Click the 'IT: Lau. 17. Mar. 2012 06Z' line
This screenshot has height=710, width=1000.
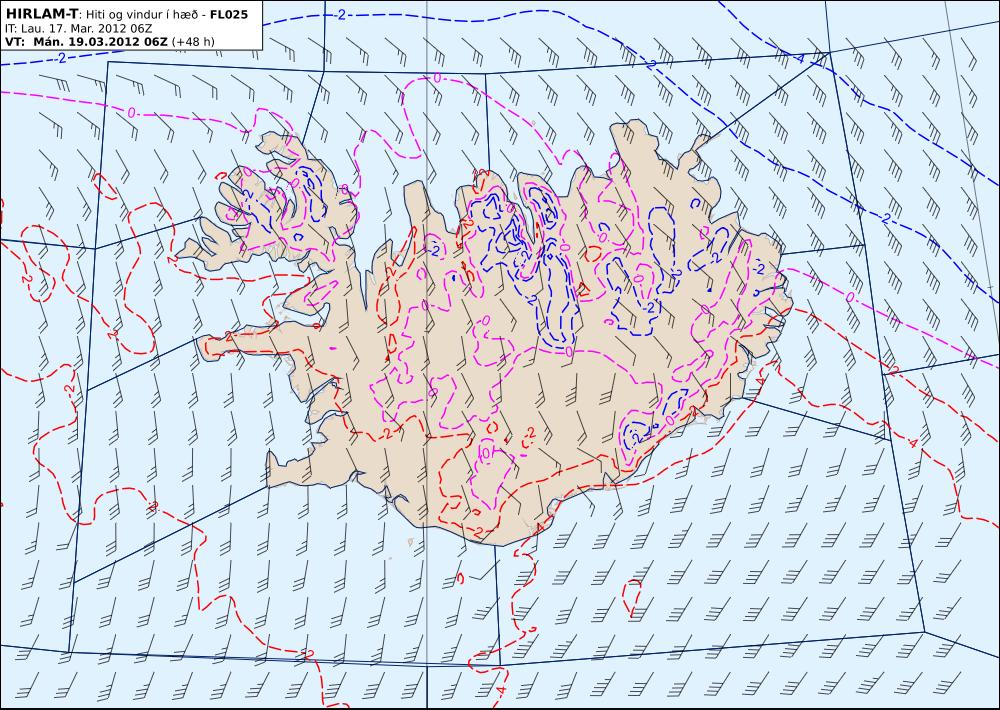click(x=78, y=29)
